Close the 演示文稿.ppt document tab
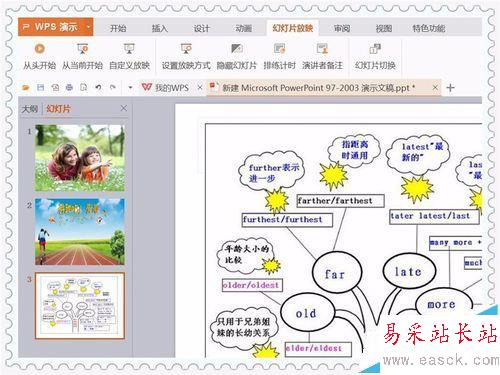The height and width of the screenshot is (375, 500). point(435,88)
